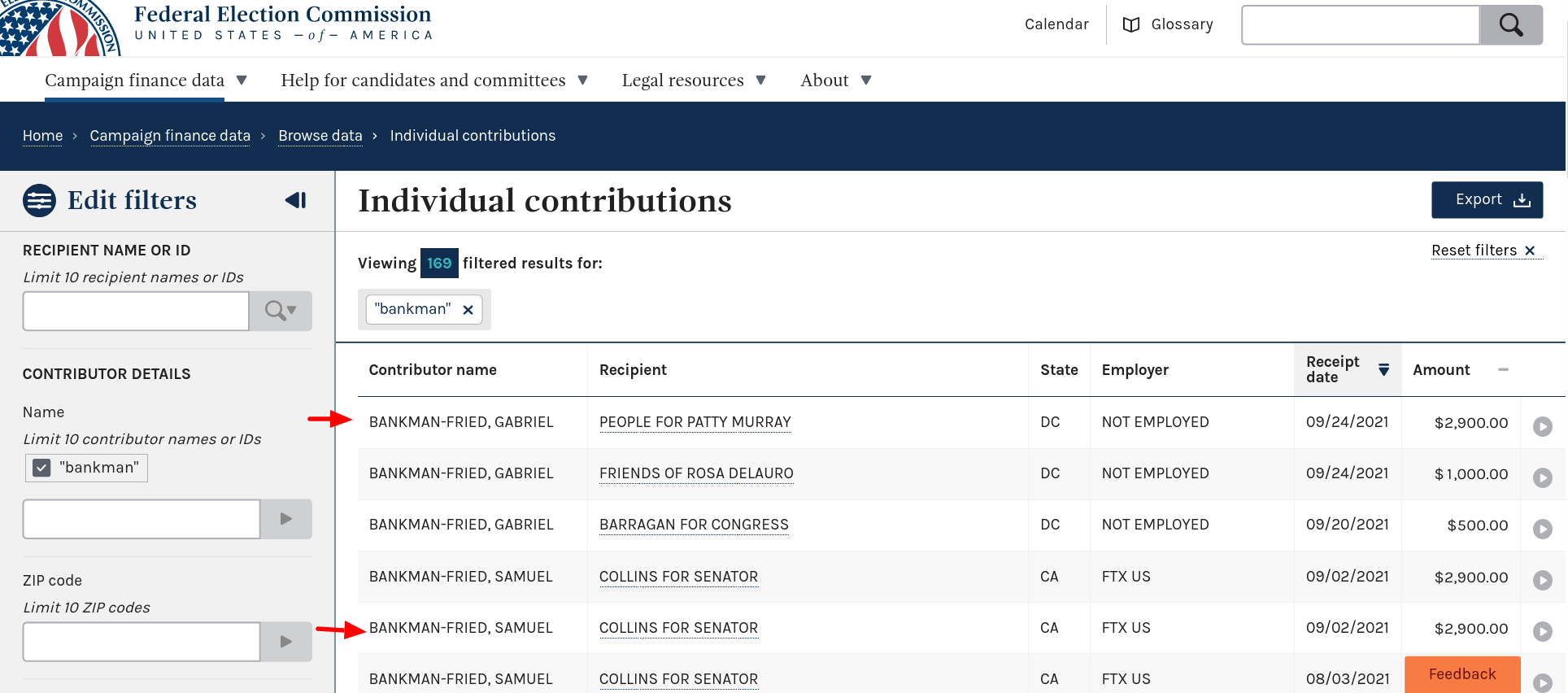Sort the Amount column indicator
The height and width of the screenshot is (693, 1568).
[1504, 370]
